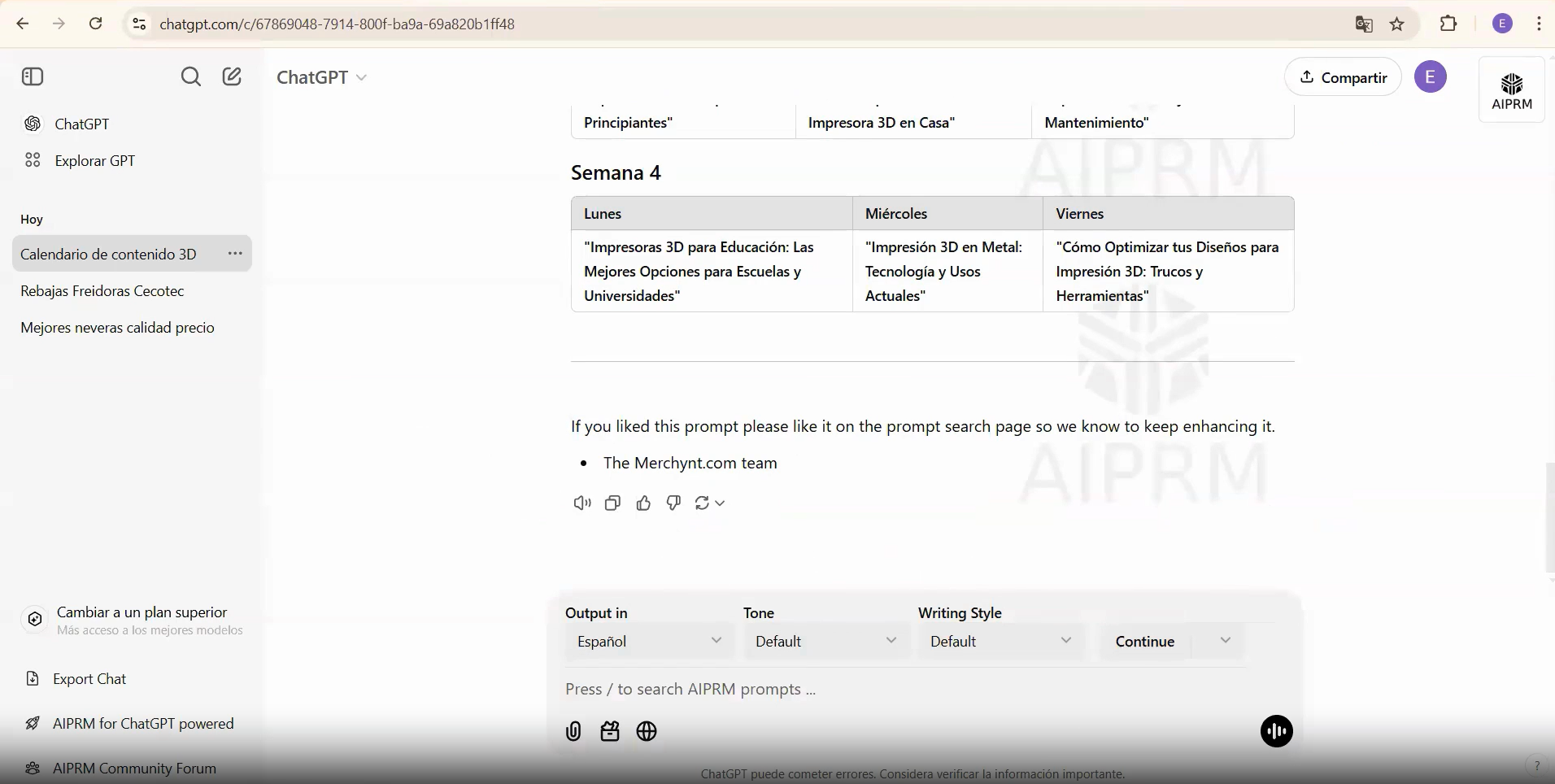Give the response a thumbs down
The width and height of the screenshot is (1555, 784).
pos(673,503)
